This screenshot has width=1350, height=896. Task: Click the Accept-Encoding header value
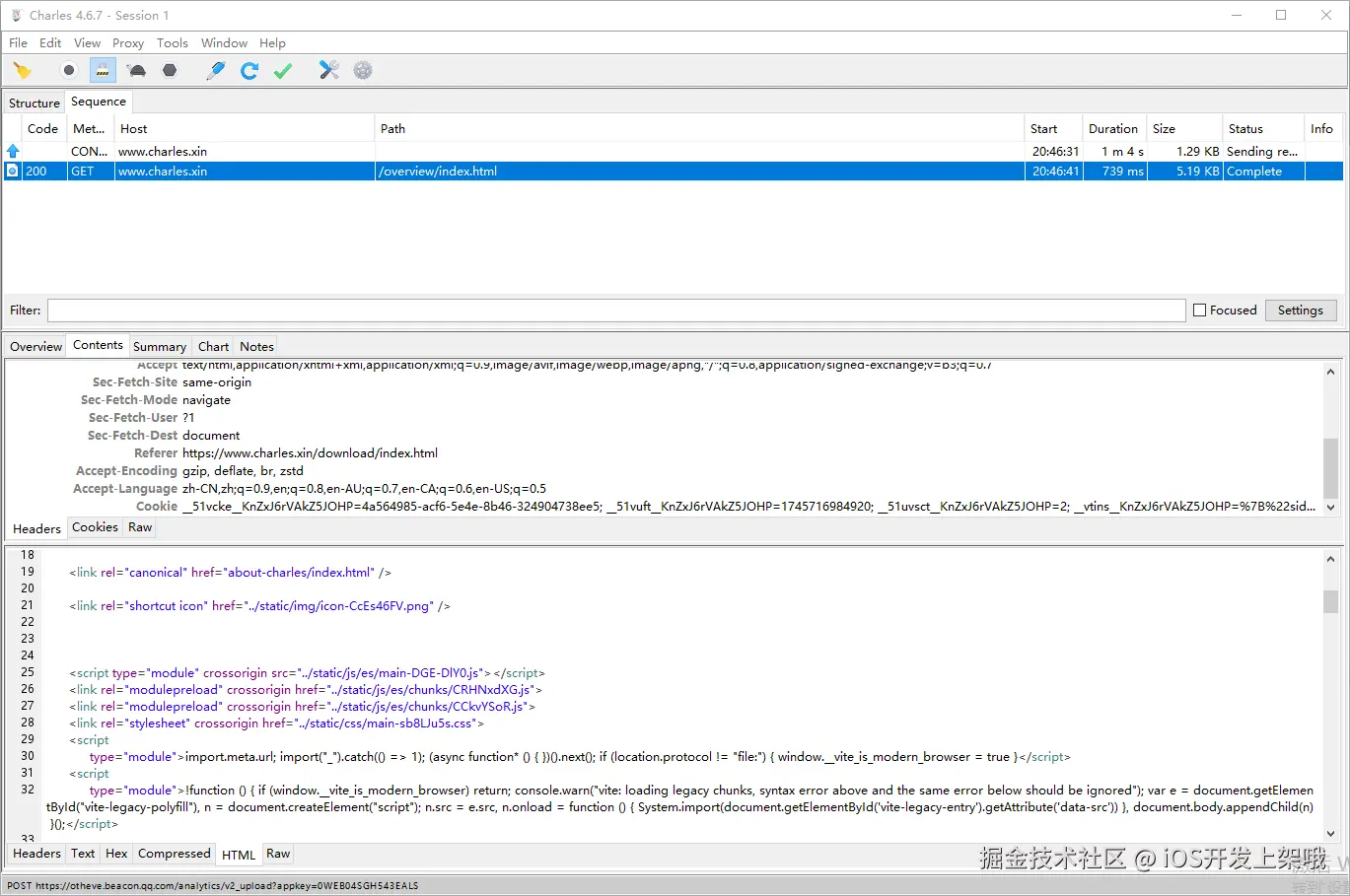pyautogui.click(x=243, y=470)
